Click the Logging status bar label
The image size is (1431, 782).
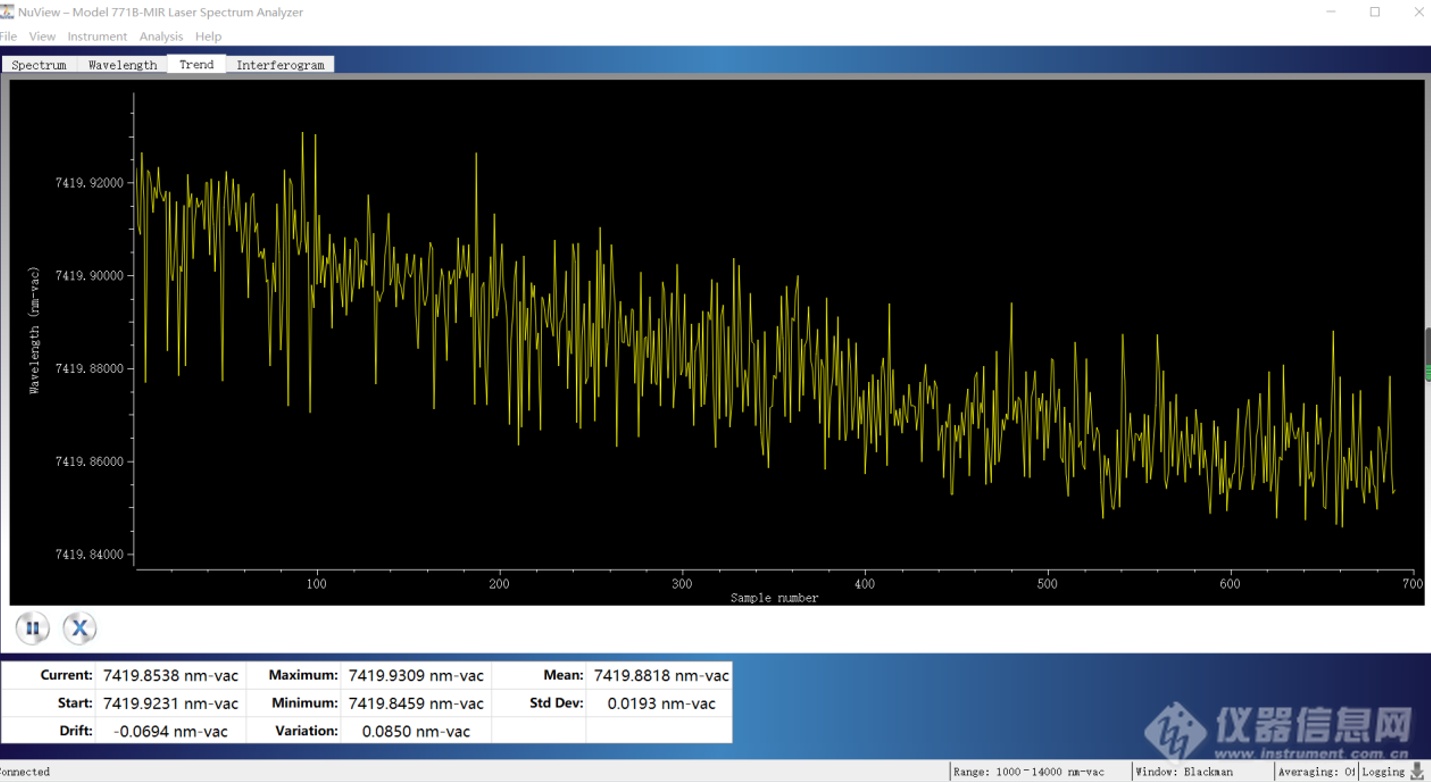click(x=1383, y=772)
